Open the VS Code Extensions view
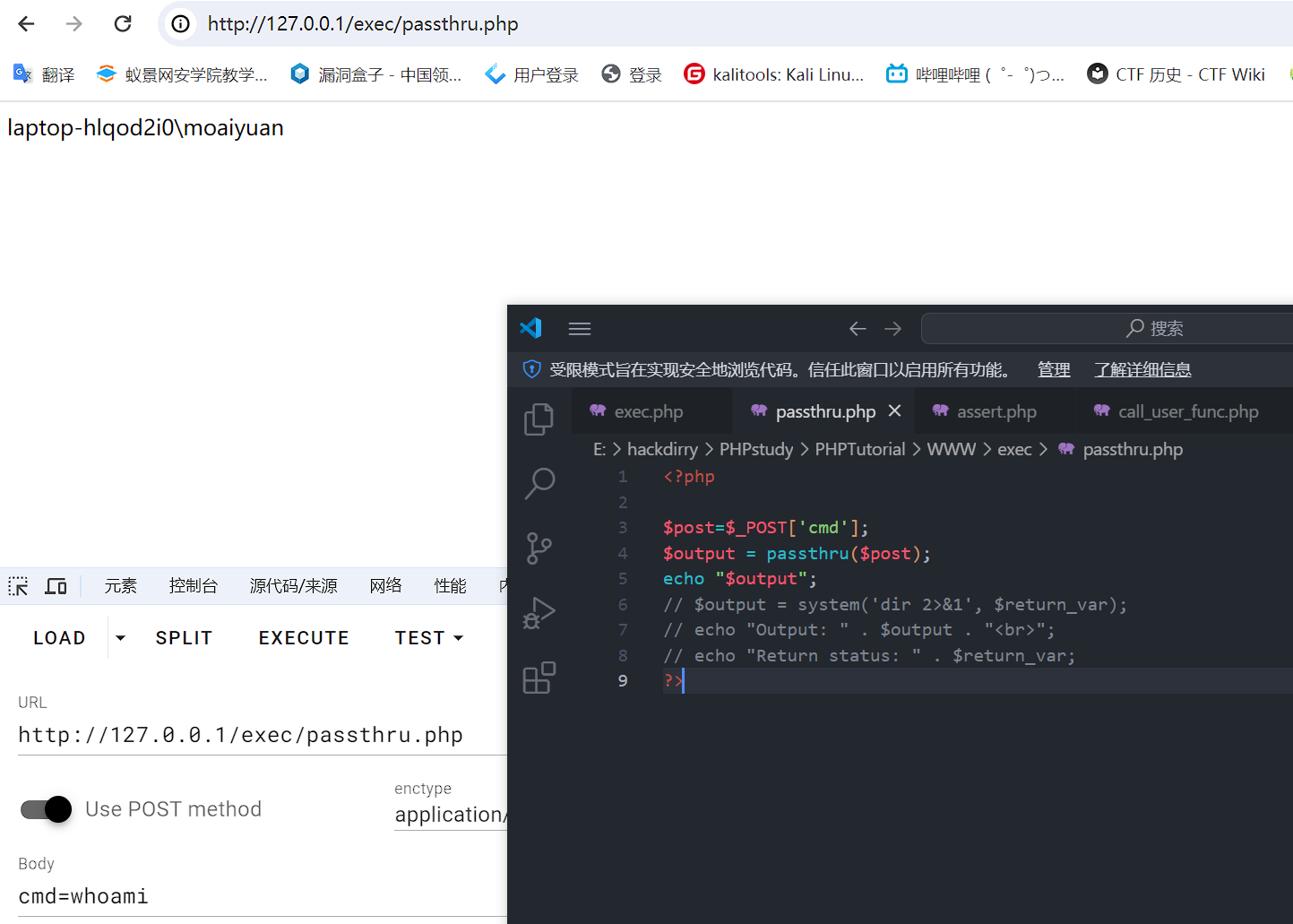This screenshot has width=1293, height=924. point(539,678)
